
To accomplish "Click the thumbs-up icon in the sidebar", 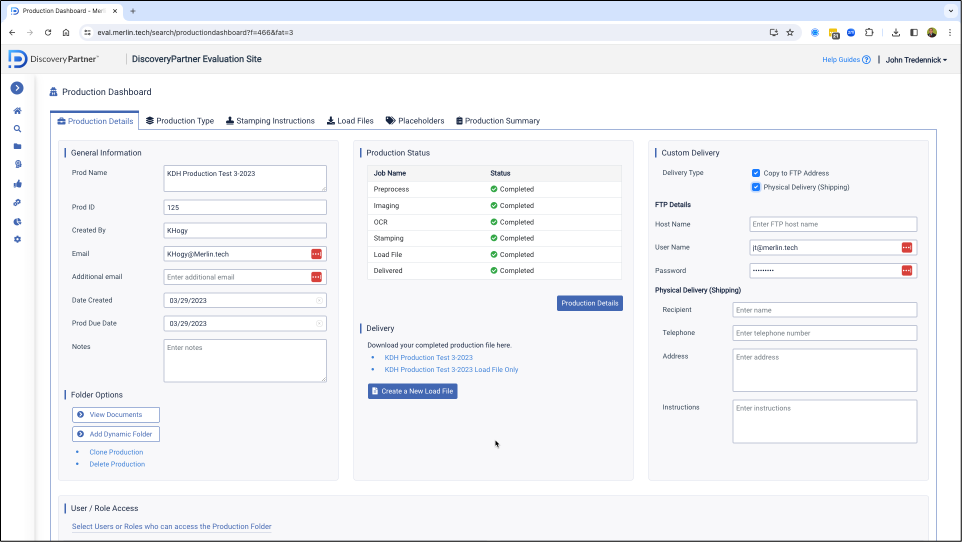I will point(17,184).
